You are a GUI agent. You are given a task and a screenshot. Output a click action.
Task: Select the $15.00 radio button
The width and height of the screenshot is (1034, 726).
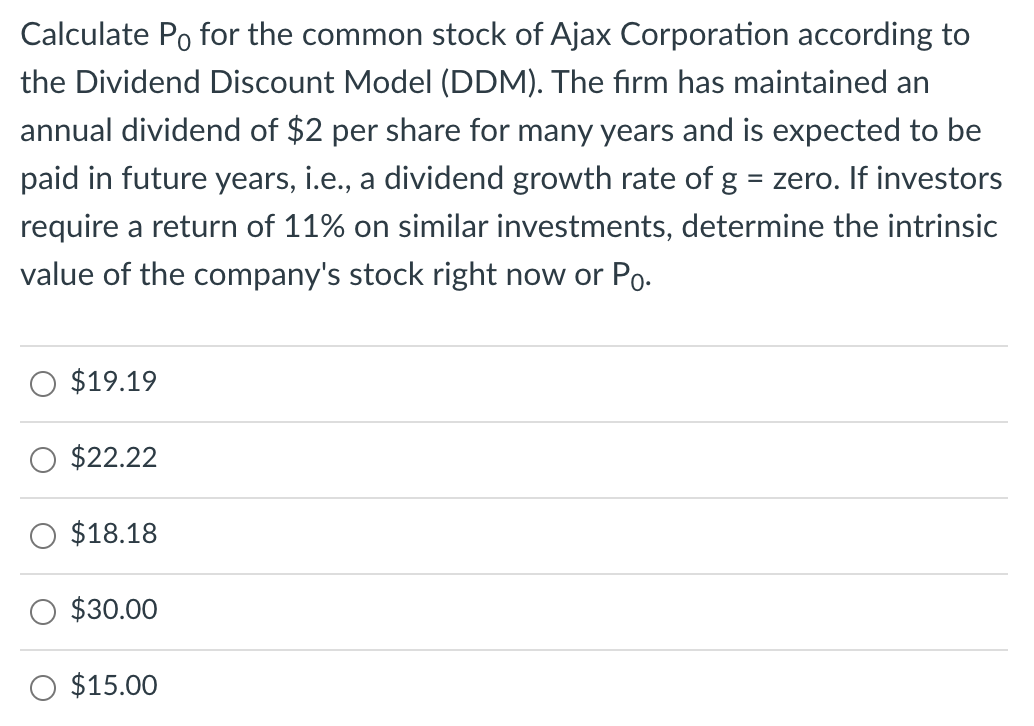tap(43, 688)
